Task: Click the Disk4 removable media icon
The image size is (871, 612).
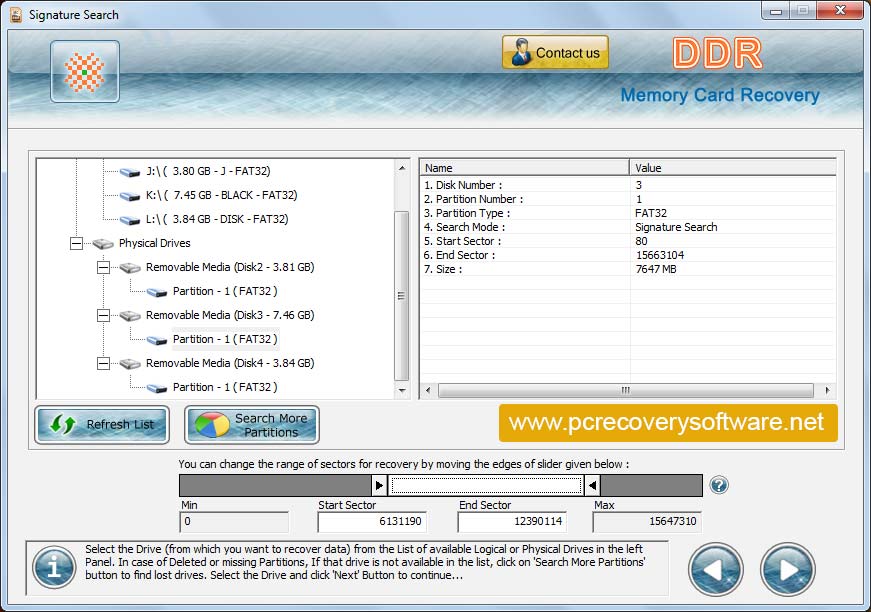Action: point(130,364)
